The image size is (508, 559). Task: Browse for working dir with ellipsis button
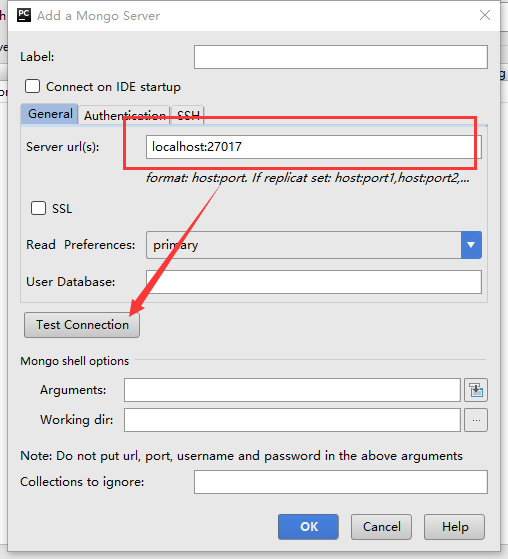point(476,420)
